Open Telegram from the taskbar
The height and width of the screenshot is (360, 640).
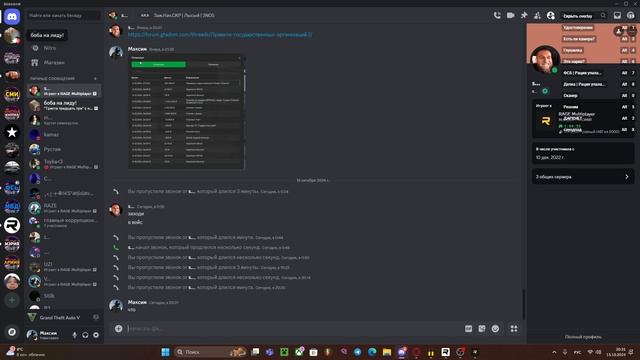click(x=358, y=352)
